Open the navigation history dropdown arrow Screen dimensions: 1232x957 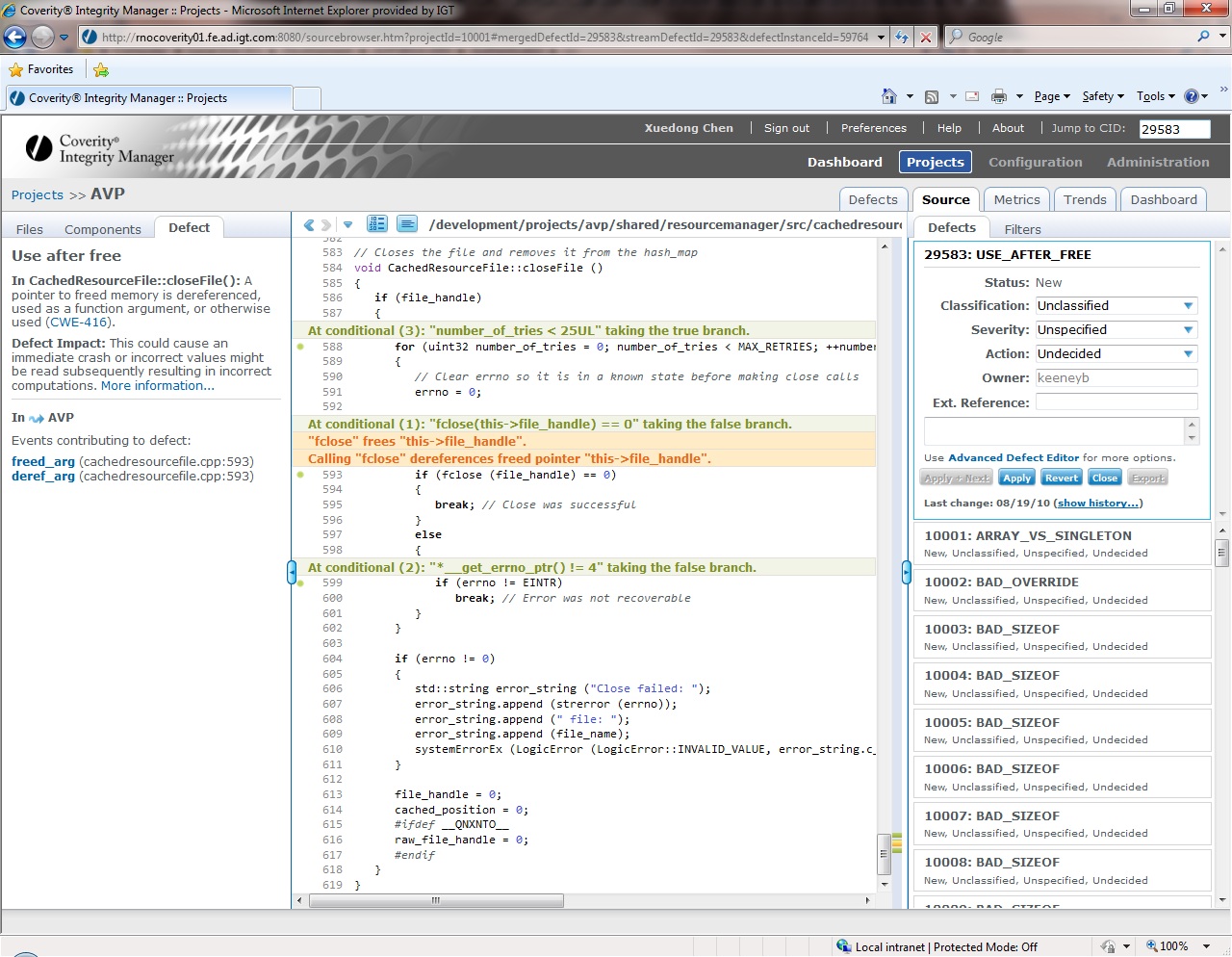[x=347, y=225]
